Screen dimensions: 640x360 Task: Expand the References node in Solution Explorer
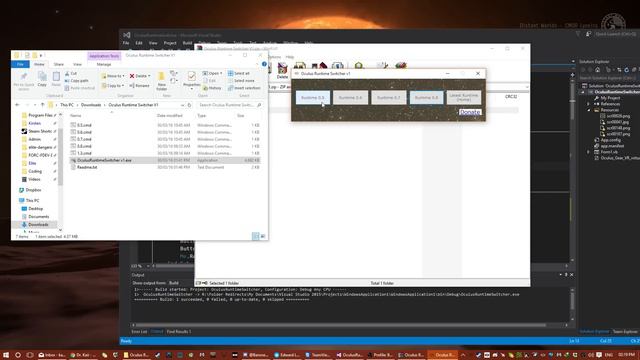(x=589, y=104)
